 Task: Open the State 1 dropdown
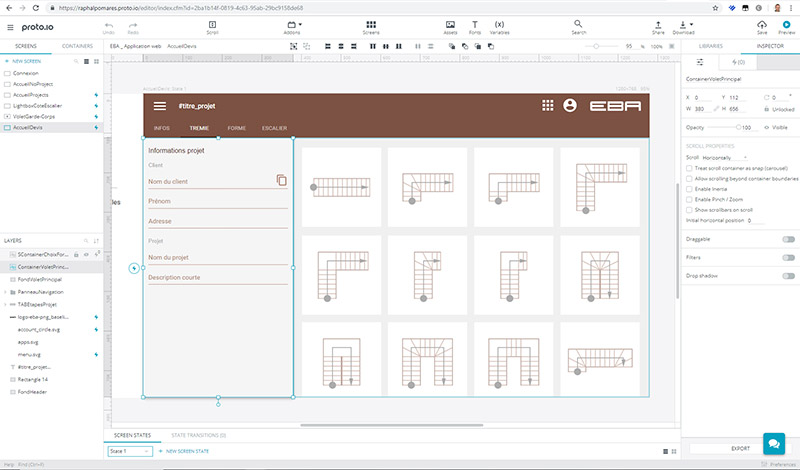point(130,452)
